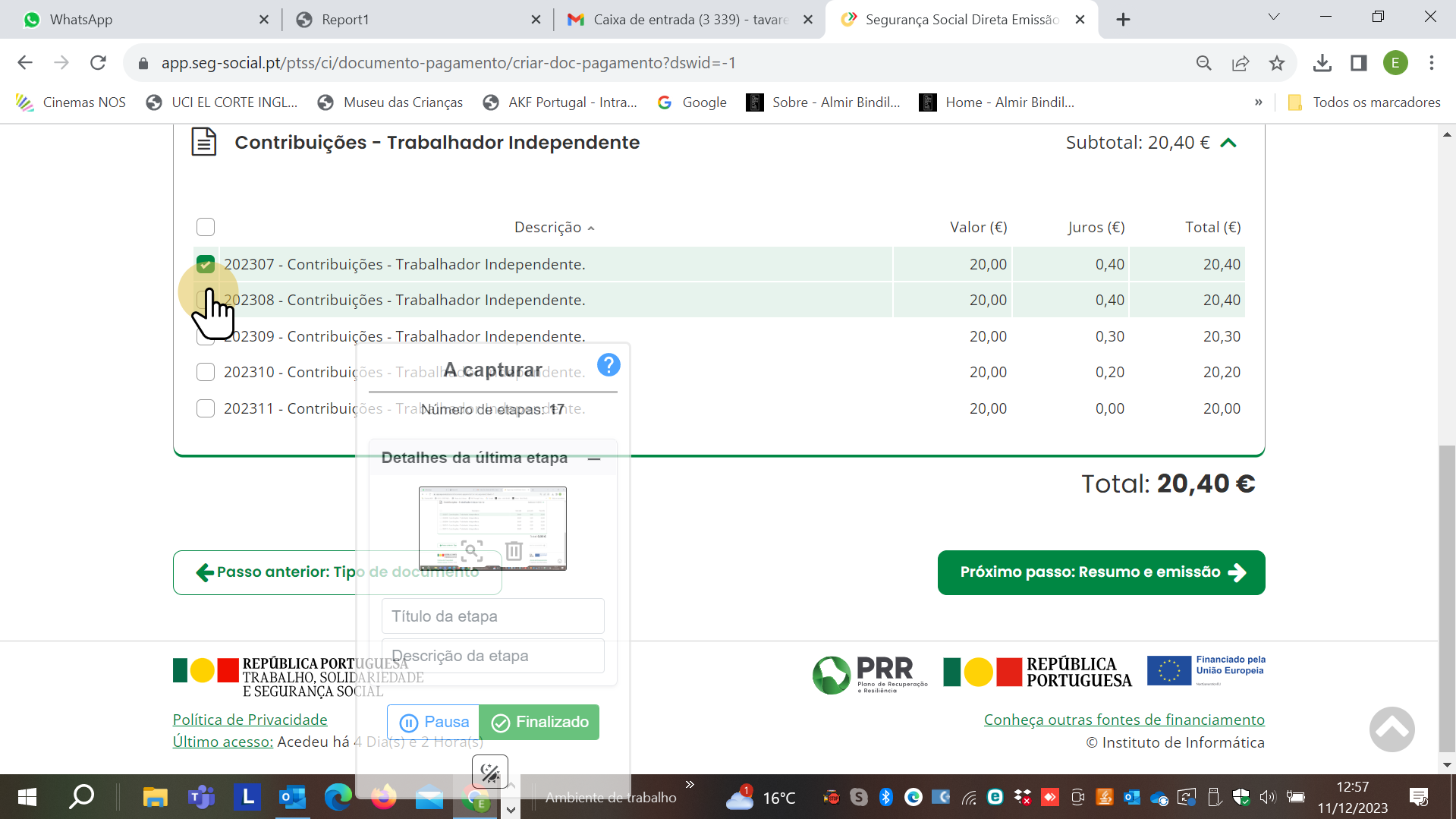Tick the 202311 contribution checkbox
This screenshot has height=819, width=1456.
[x=206, y=408]
